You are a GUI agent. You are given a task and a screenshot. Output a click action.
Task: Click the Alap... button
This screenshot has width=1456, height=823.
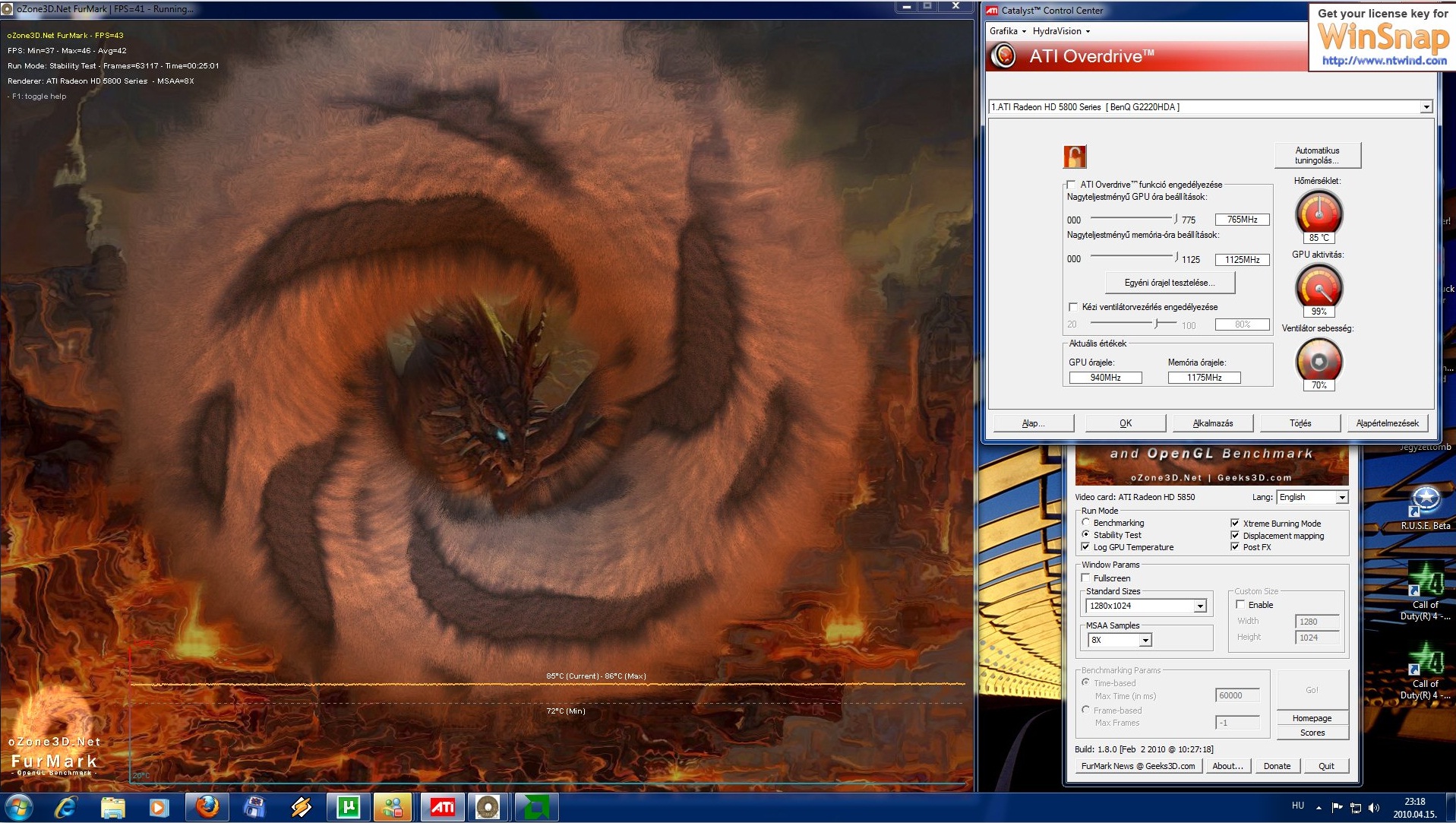1034,423
